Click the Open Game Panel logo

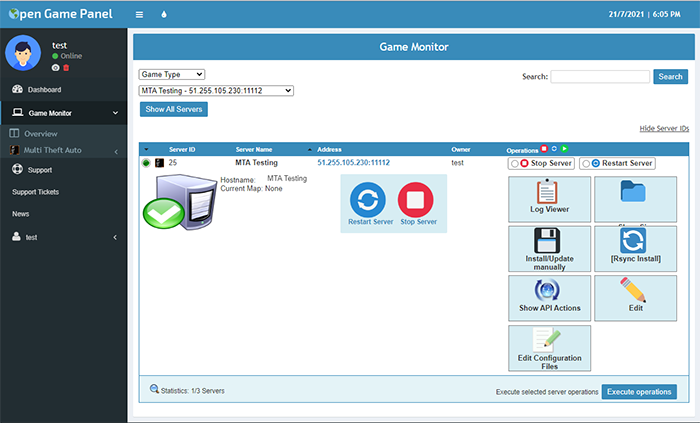coord(61,14)
